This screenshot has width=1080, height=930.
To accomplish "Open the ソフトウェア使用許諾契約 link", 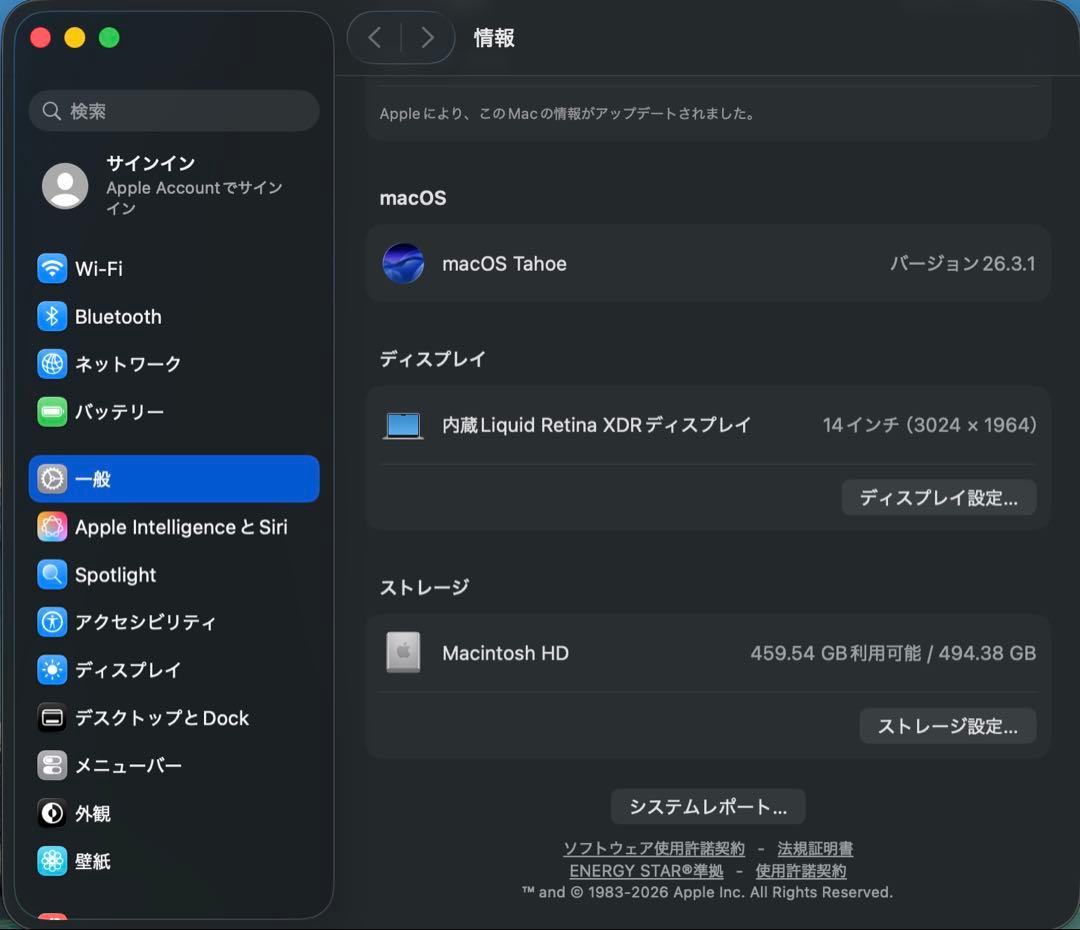I will coord(652,848).
